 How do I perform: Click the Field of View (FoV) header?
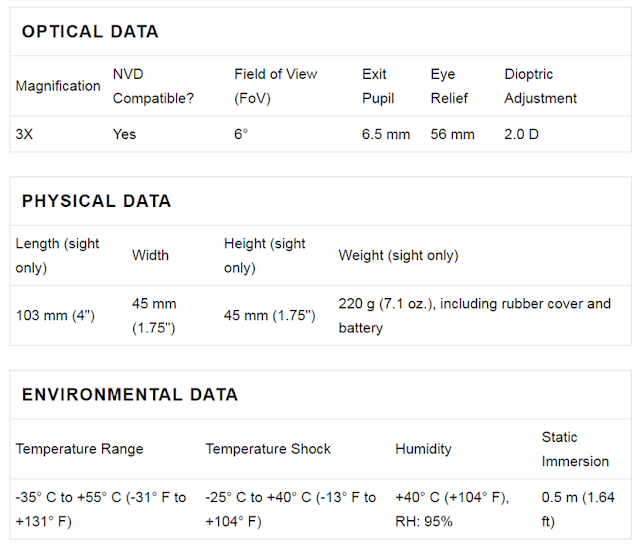click(x=276, y=86)
